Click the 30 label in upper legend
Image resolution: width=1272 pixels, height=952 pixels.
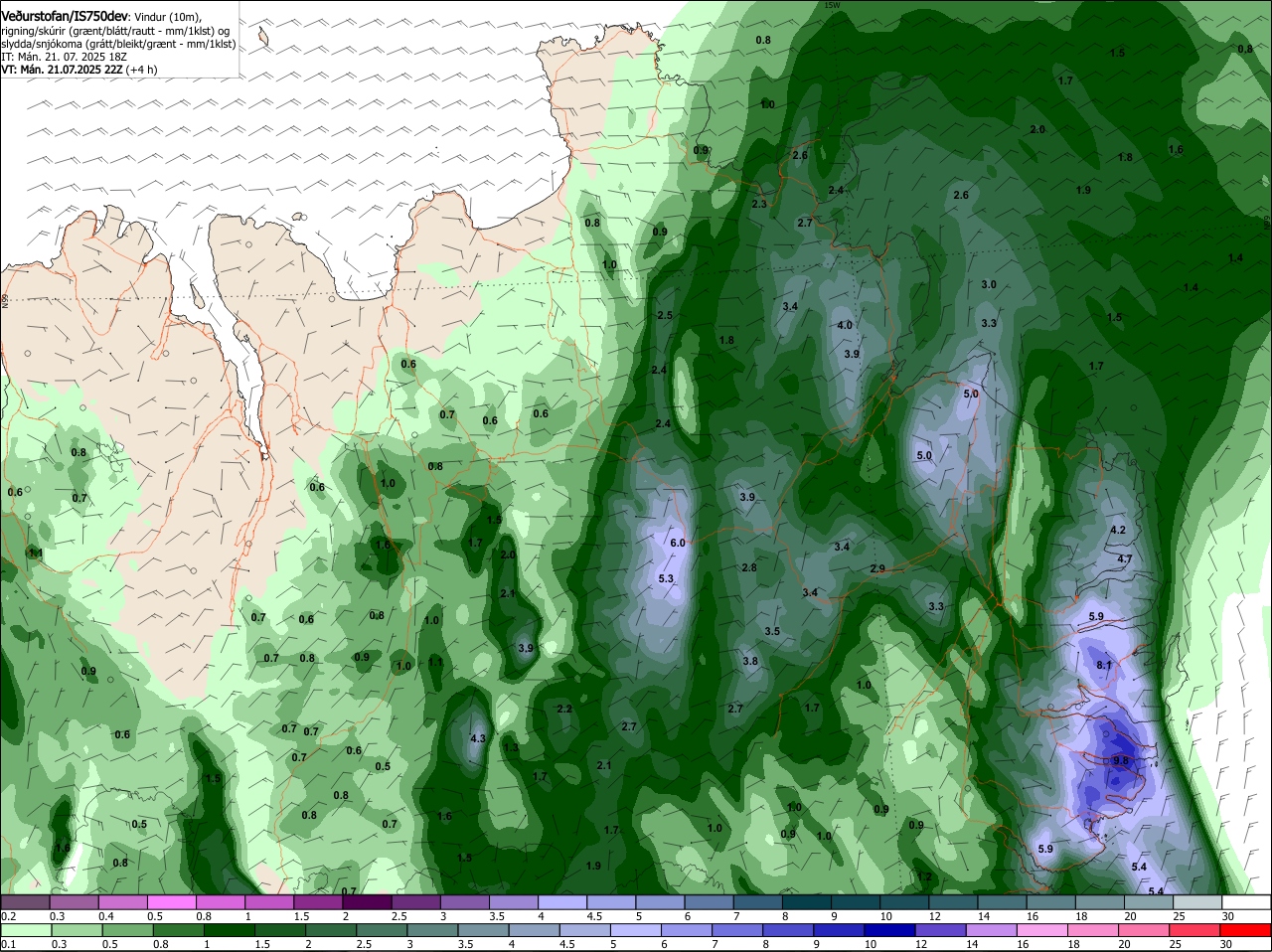point(1228,915)
